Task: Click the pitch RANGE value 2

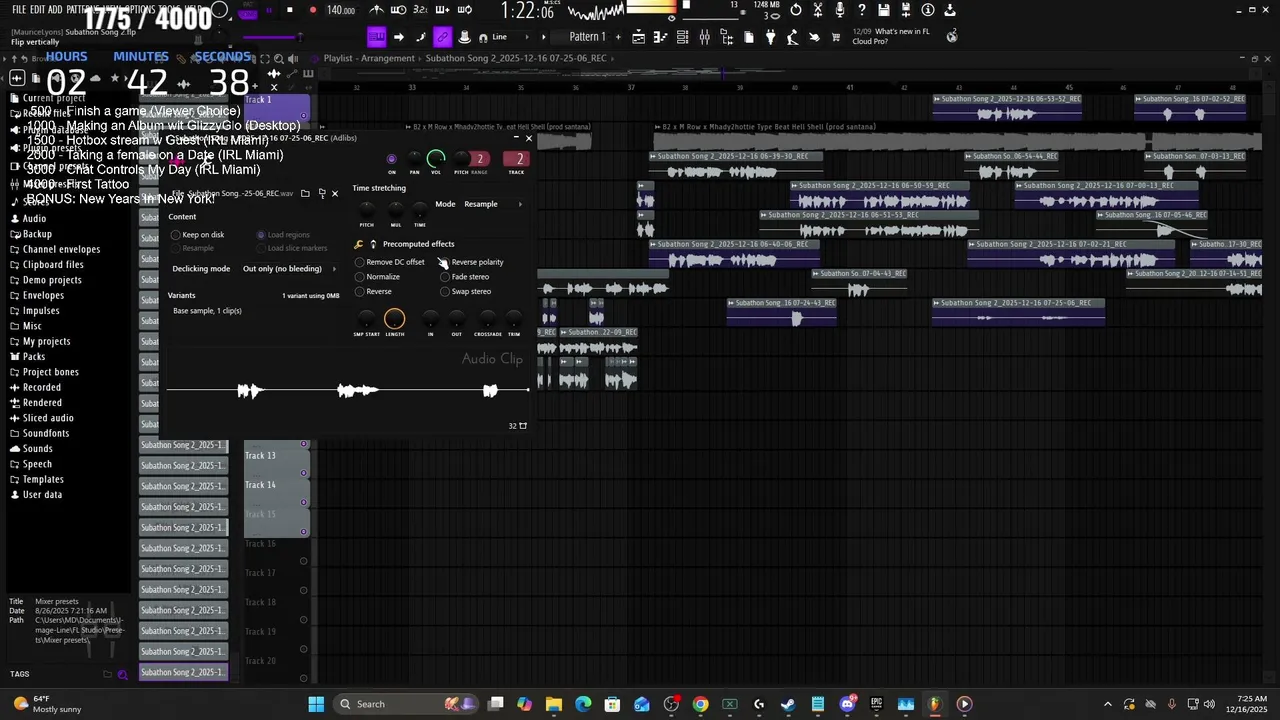Action: click(480, 159)
